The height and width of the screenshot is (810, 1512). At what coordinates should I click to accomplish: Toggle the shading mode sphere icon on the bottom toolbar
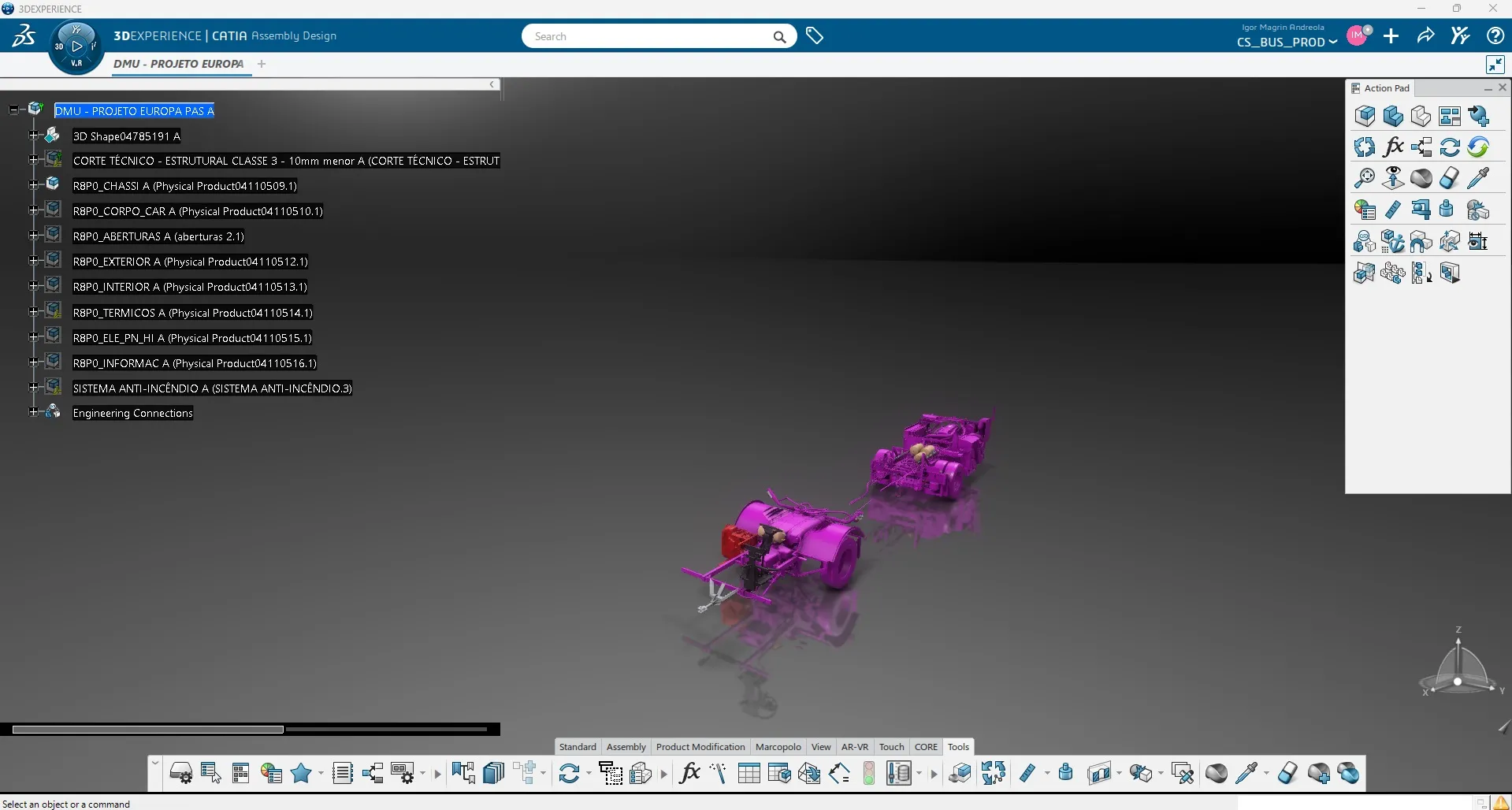1216,773
